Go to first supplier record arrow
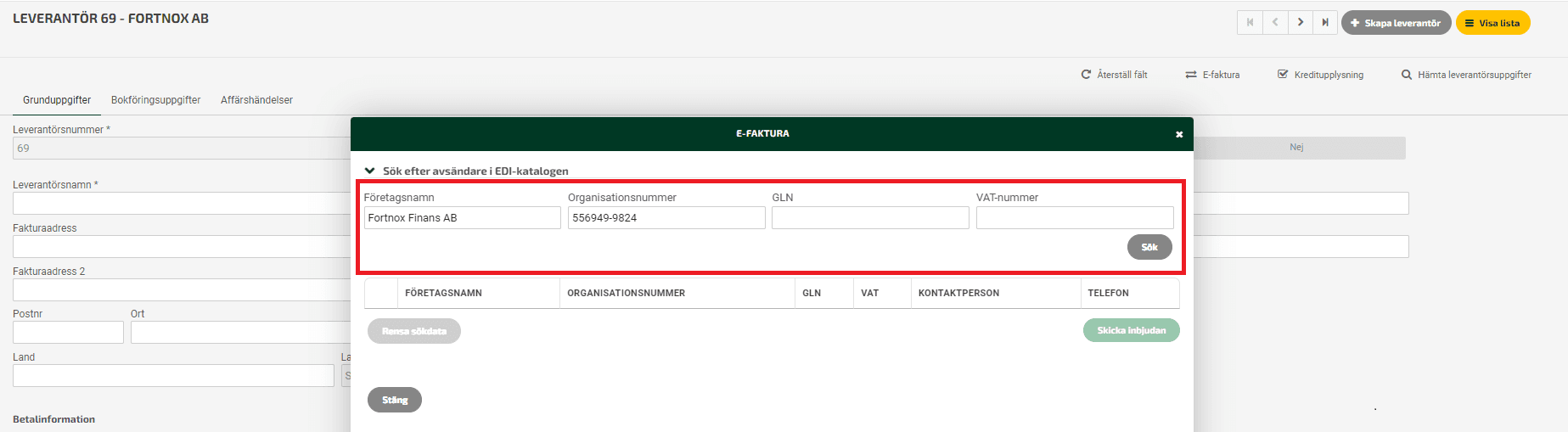Screen dimensions: 1568x432 (1250, 23)
